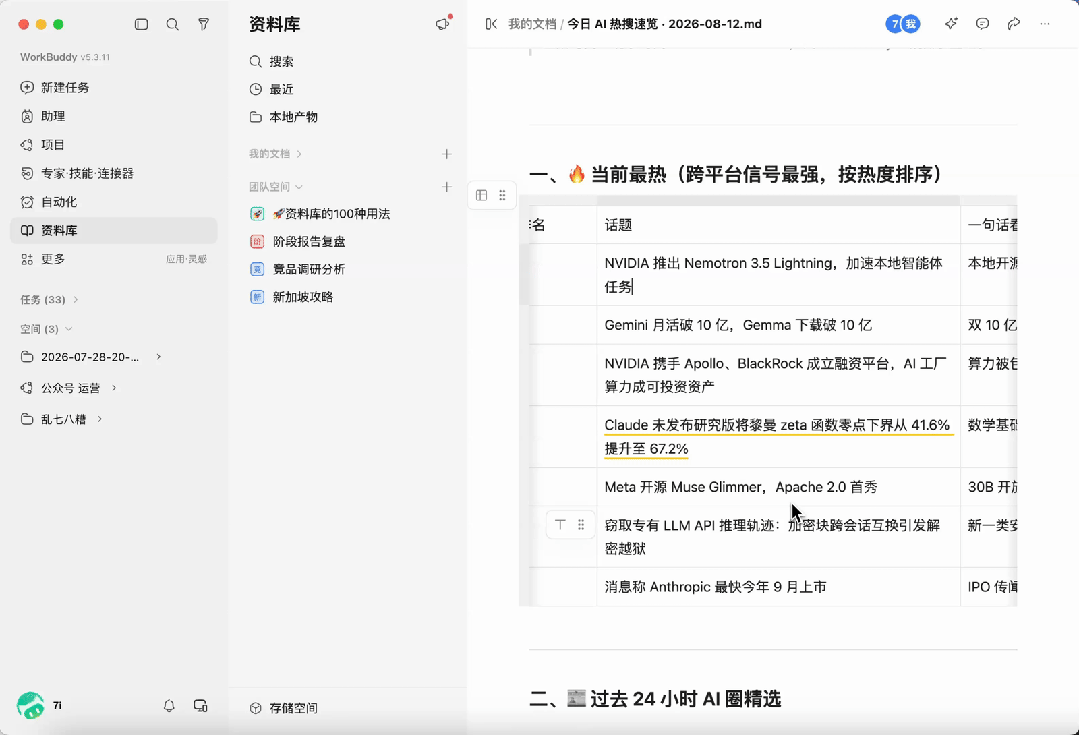Click the table layout icon beside table
Screen dimensions: 1079x735
pos(482,195)
